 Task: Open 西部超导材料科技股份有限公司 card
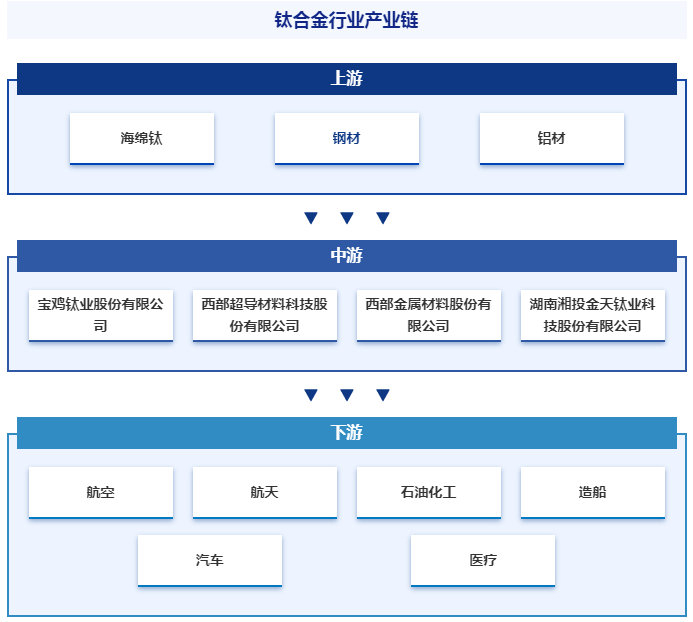(265, 315)
